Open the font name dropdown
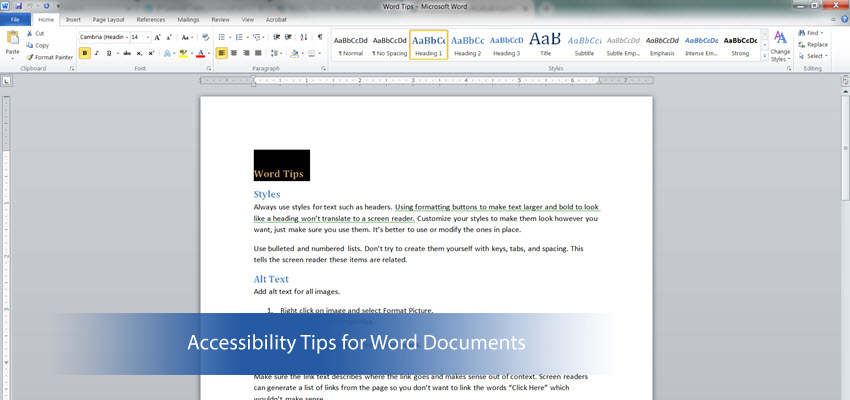Image resolution: width=850 pixels, height=400 pixels. click(x=127, y=37)
